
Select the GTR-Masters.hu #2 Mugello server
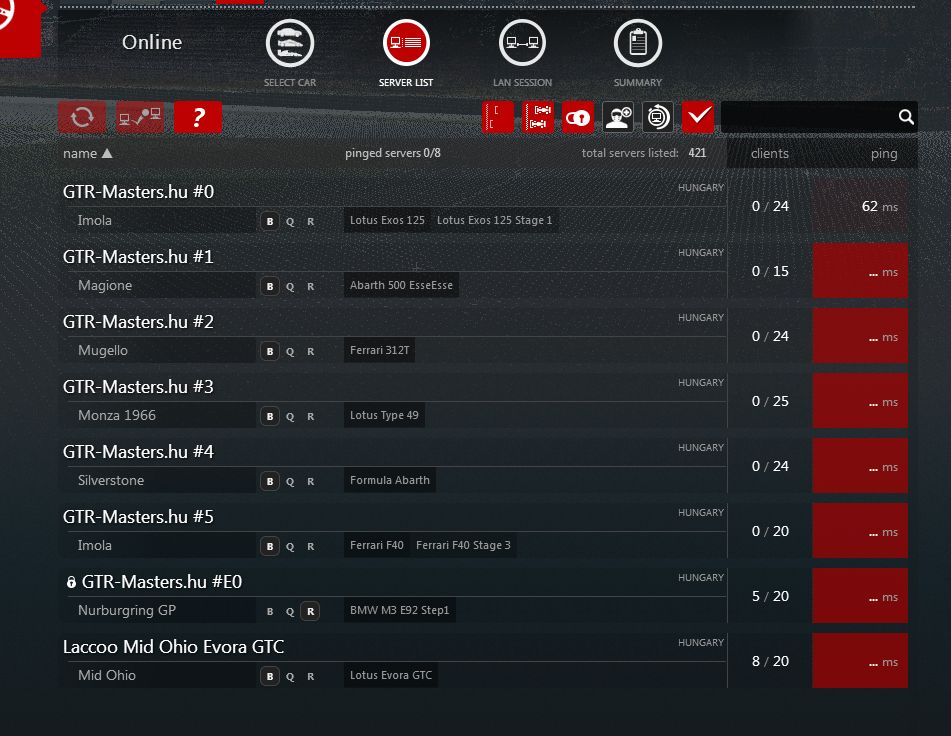(x=138, y=322)
